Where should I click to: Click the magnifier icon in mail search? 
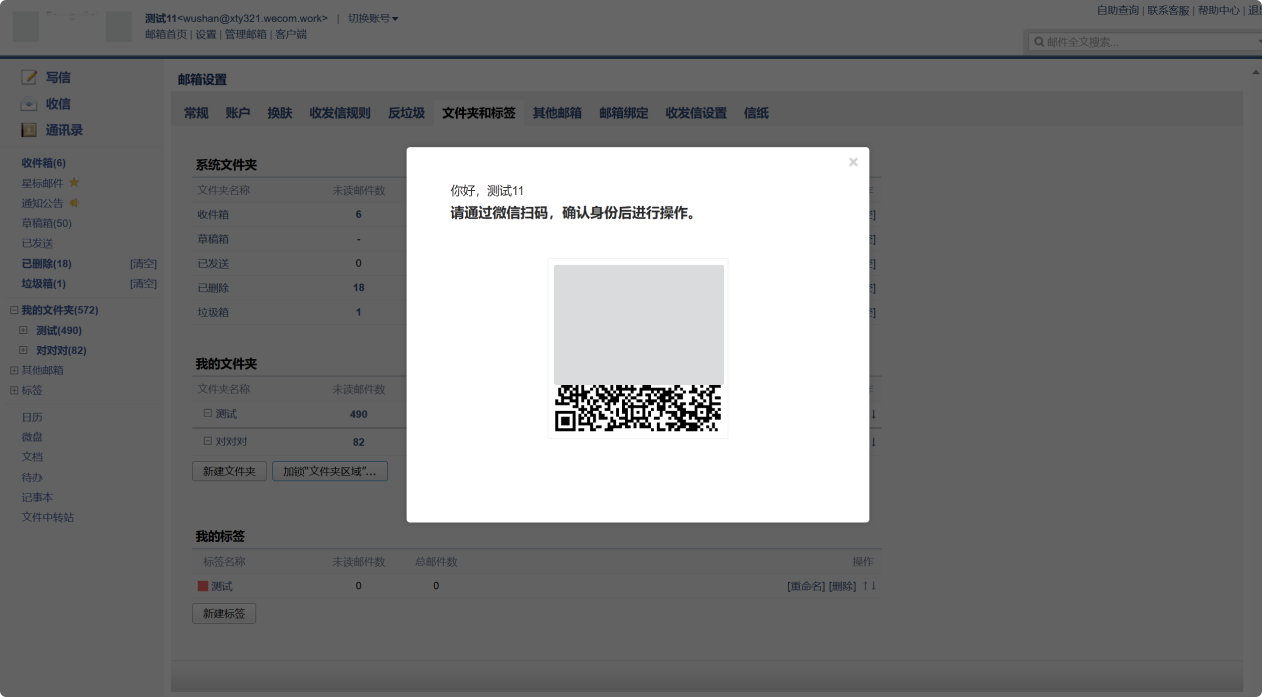pos(1039,42)
